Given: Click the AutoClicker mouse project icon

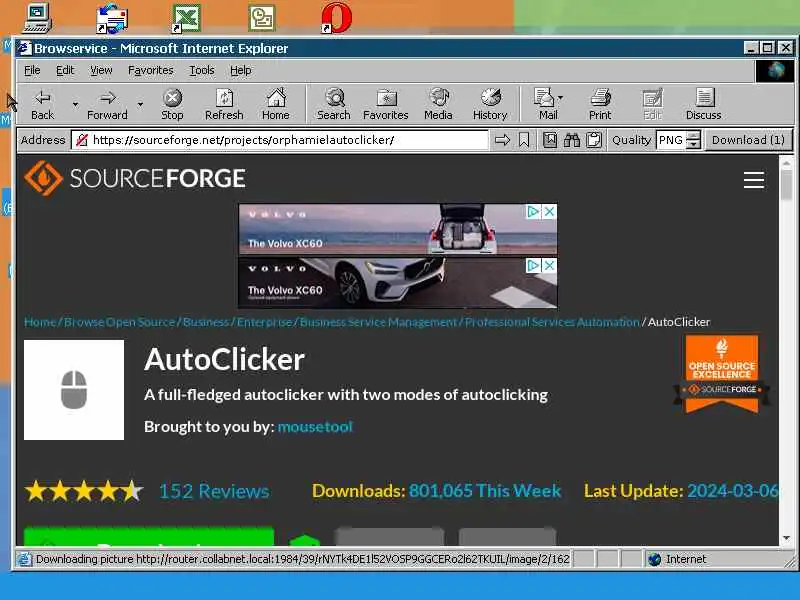Looking at the screenshot, I should coord(74,390).
